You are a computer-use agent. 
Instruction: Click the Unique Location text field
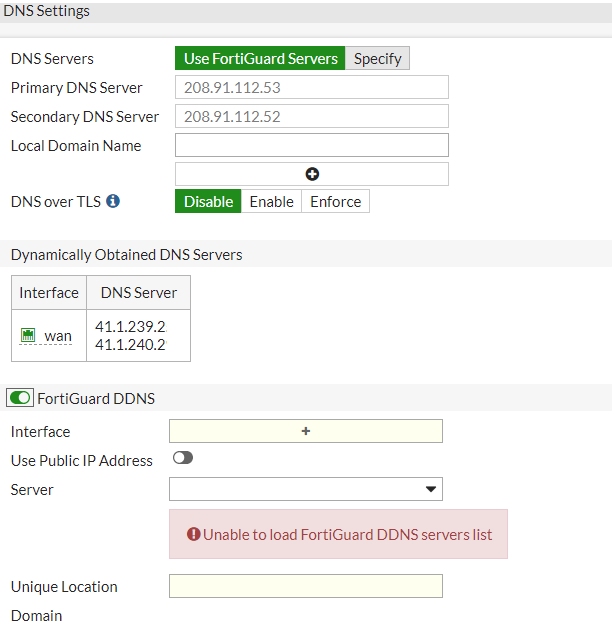pyautogui.click(x=306, y=586)
